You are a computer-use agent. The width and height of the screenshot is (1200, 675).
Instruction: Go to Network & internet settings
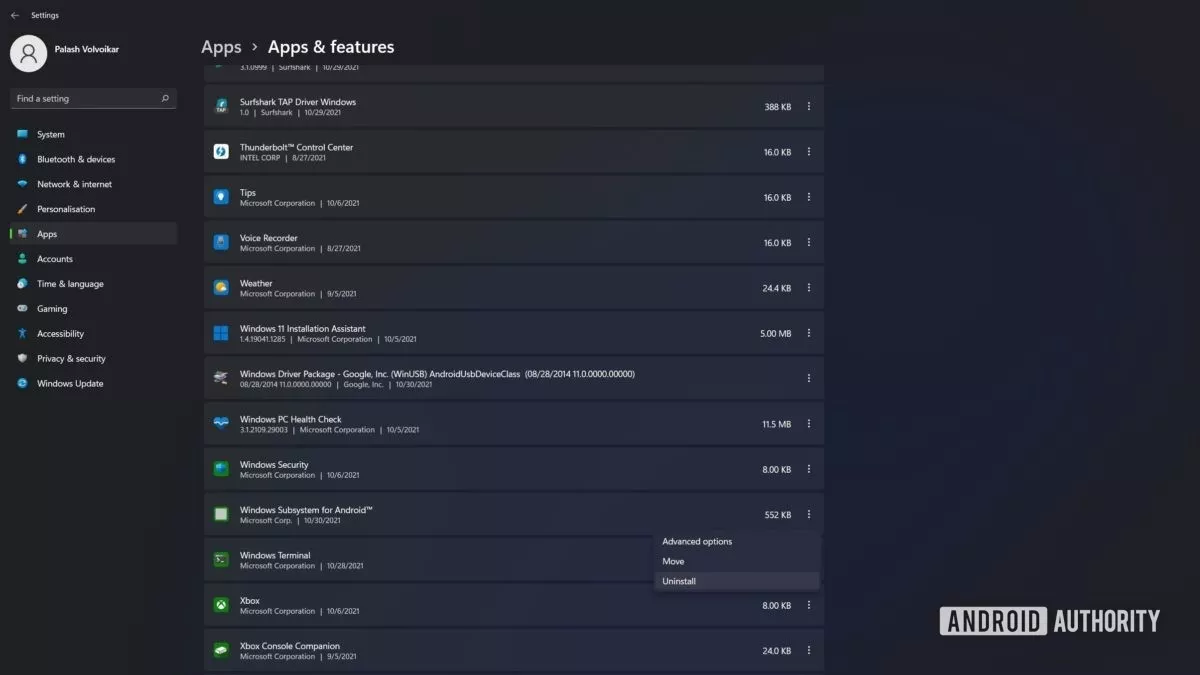coord(93,184)
